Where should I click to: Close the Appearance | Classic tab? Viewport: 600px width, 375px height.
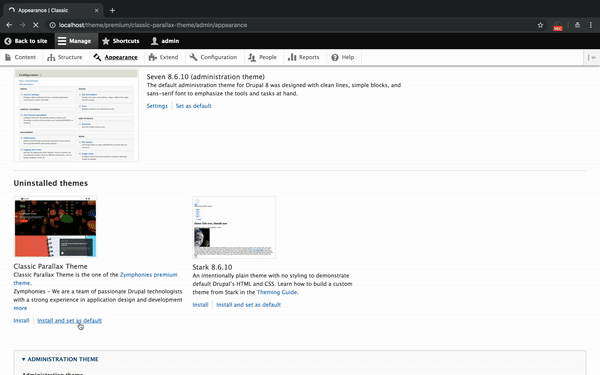pos(96,10)
